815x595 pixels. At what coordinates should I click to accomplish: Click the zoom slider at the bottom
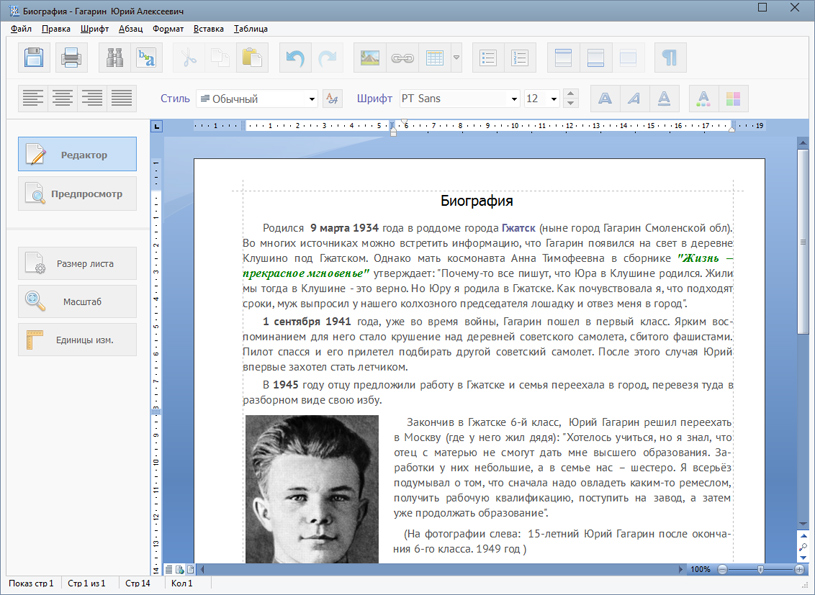761,570
